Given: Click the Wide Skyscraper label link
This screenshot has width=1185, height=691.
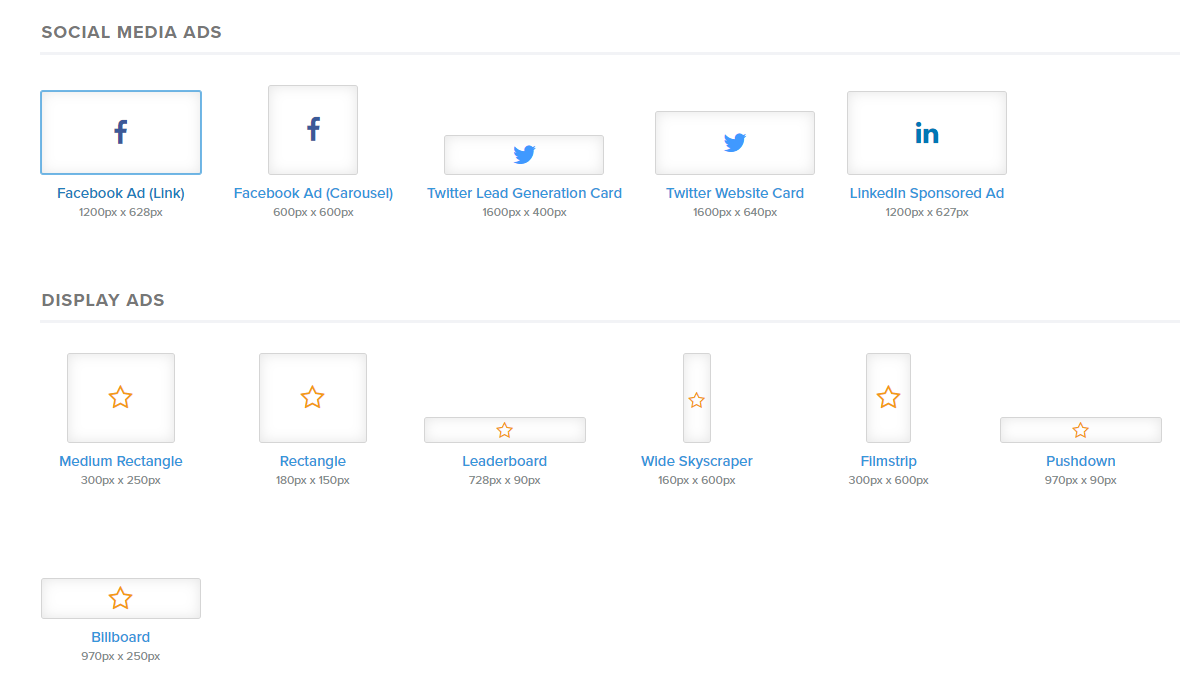Looking at the screenshot, I should [697, 461].
